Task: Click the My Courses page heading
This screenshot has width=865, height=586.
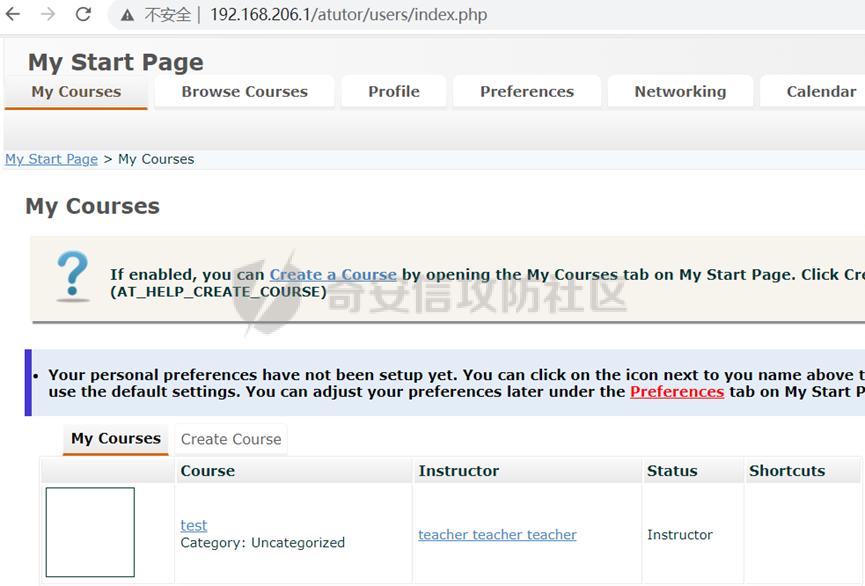Action: point(93,206)
